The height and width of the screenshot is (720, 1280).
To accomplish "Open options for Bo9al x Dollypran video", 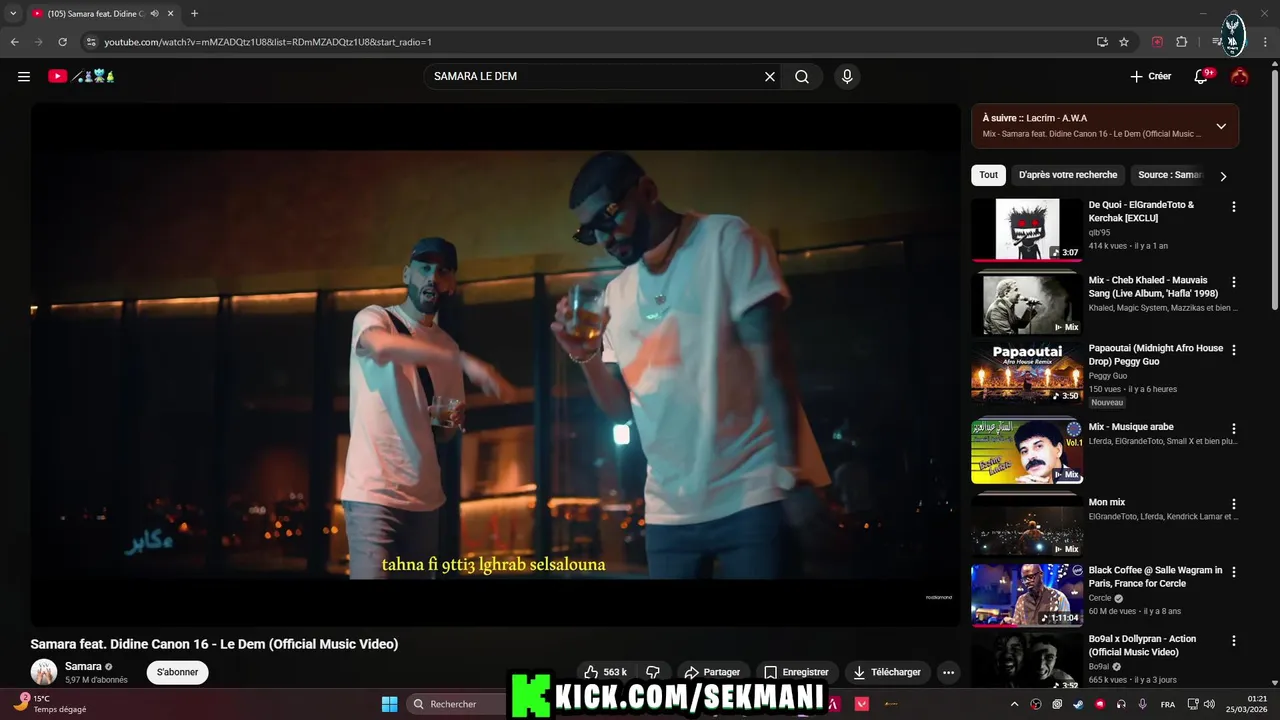I will [1233, 641].
